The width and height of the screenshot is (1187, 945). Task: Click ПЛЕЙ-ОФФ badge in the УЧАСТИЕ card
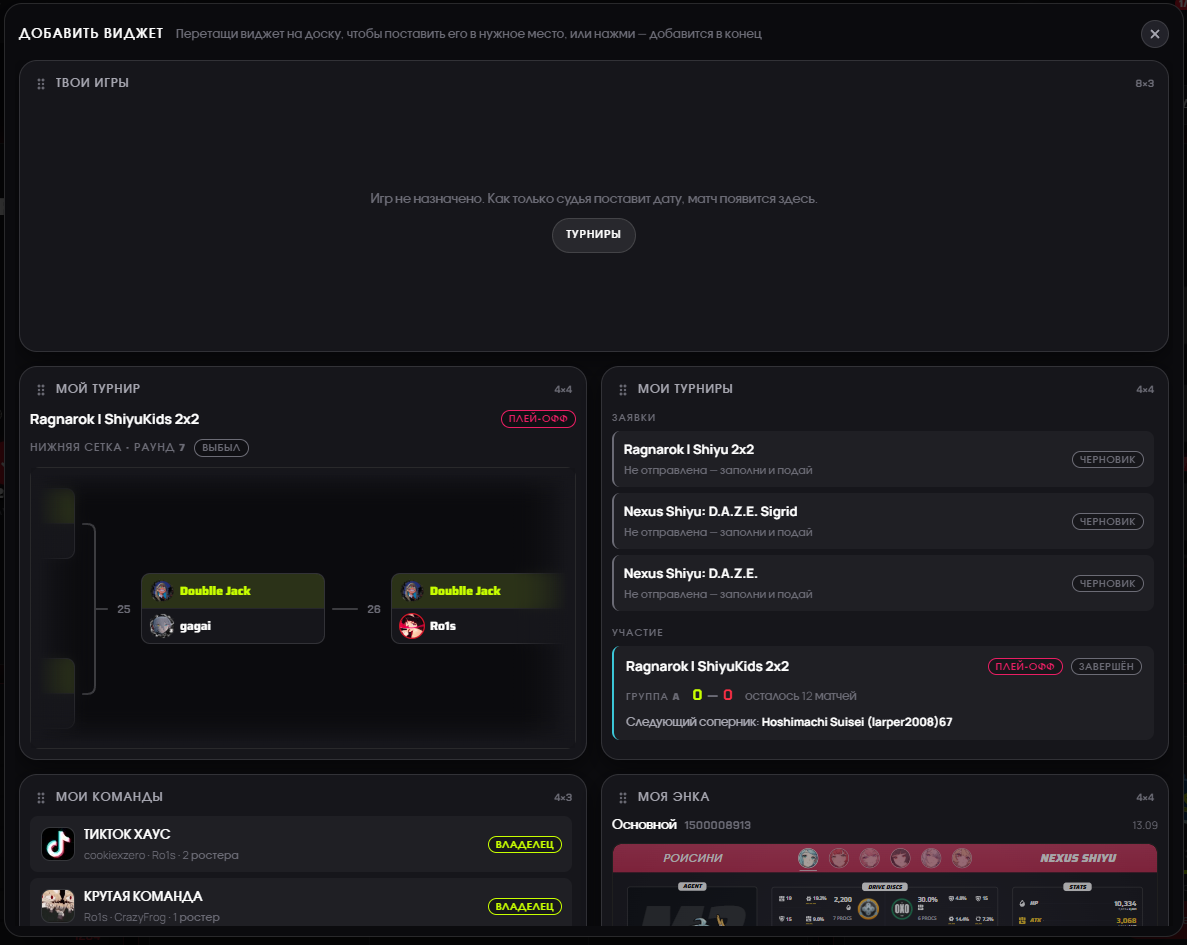tap(1025, 666)
